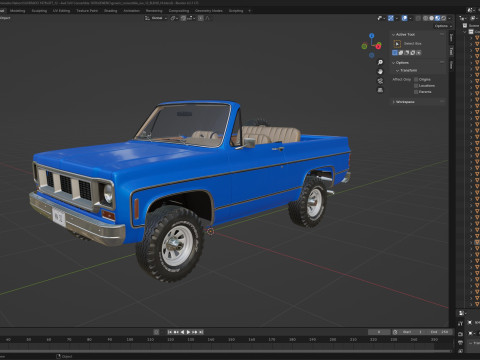Toggle snapping magnet icon

tap(183, 18)
